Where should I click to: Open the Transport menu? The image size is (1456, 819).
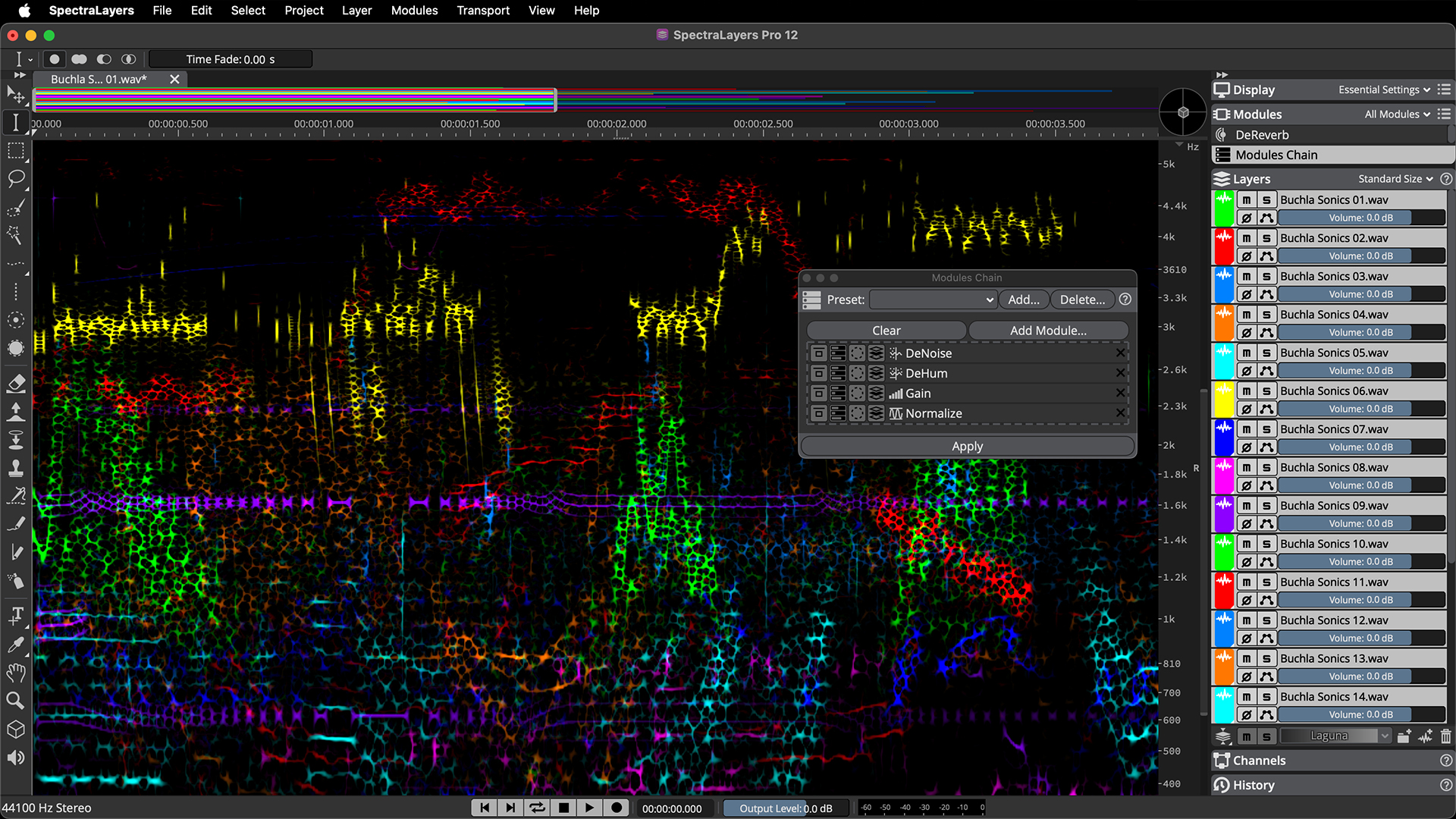[483, 11]
